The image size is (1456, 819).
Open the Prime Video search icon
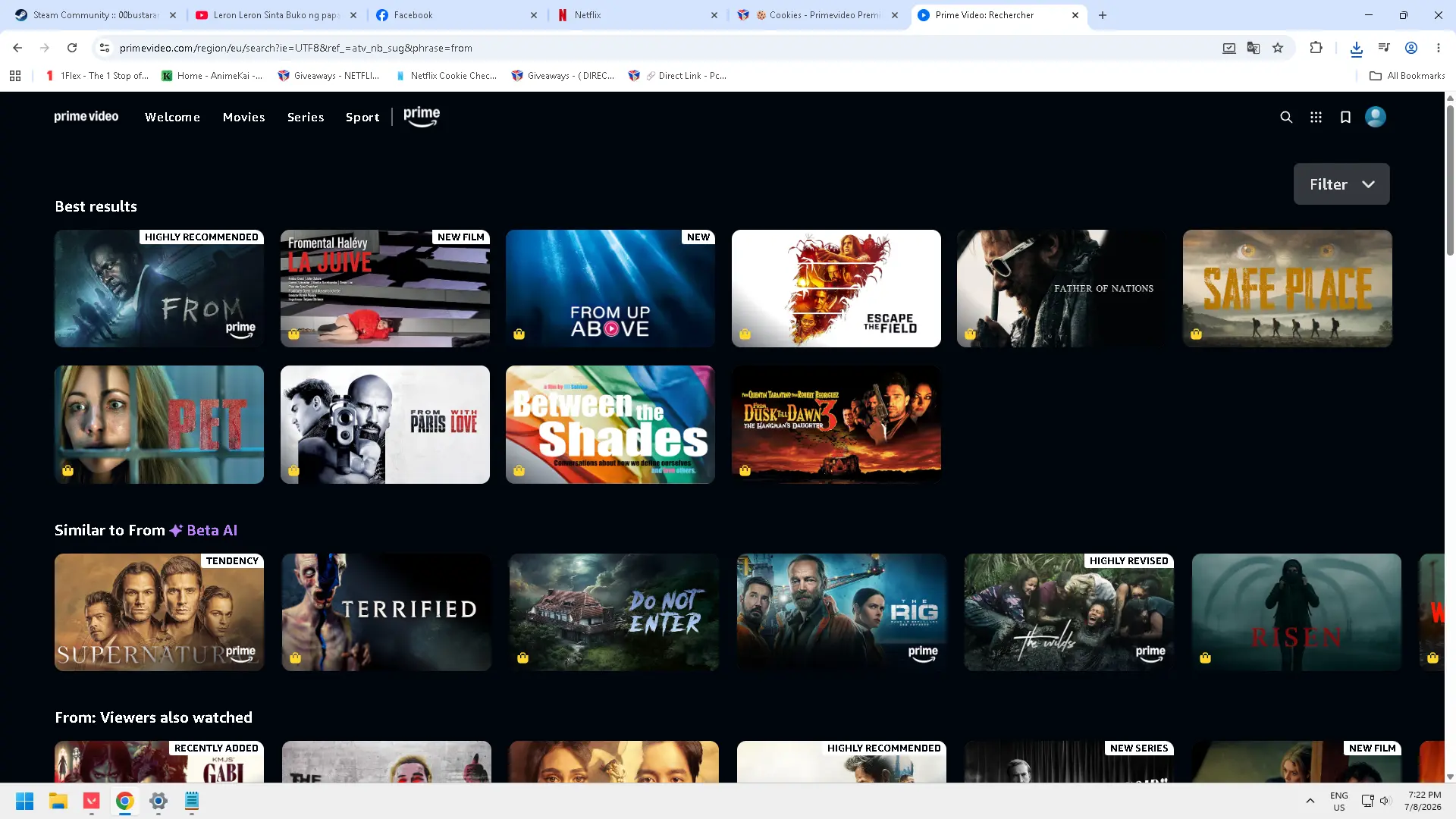point(1286,117)
